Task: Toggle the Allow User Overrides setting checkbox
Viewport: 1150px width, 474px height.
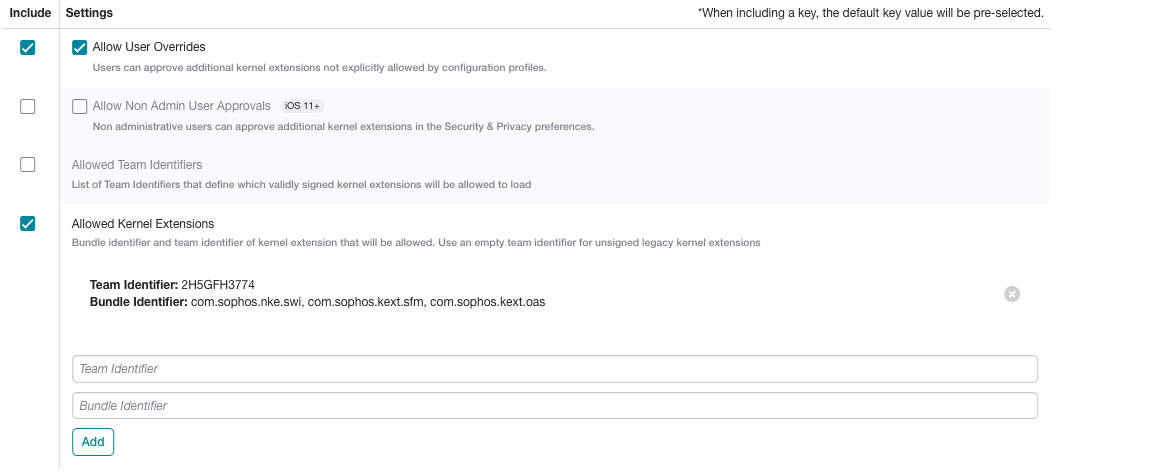Action: (79, 48)
